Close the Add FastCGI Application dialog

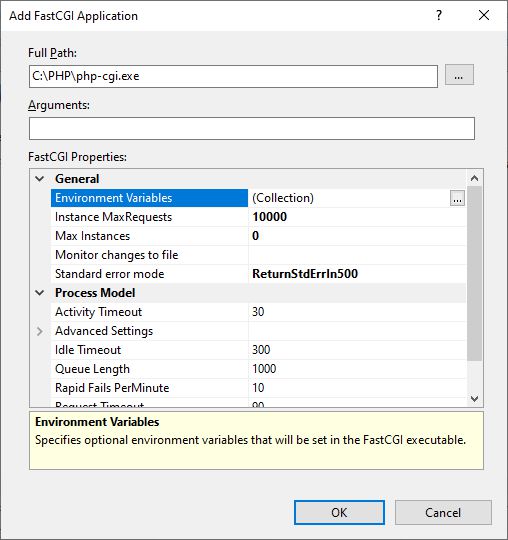point(484,15)
